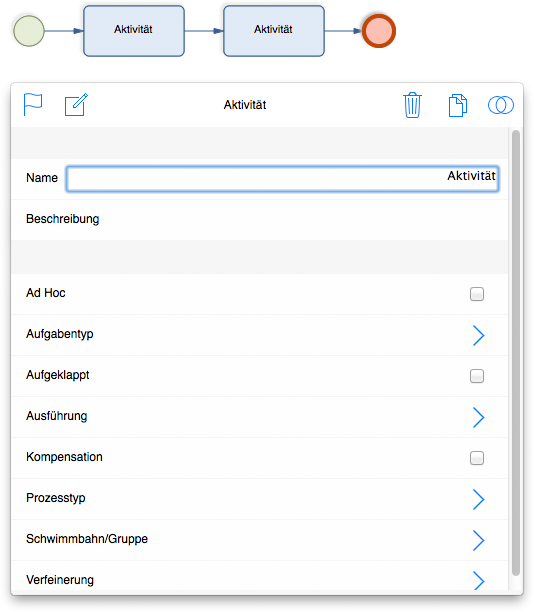Open Schwimmbahn/Gruppe submenu
The height and width of the screenshot is (612, 534).
point(478,540)
